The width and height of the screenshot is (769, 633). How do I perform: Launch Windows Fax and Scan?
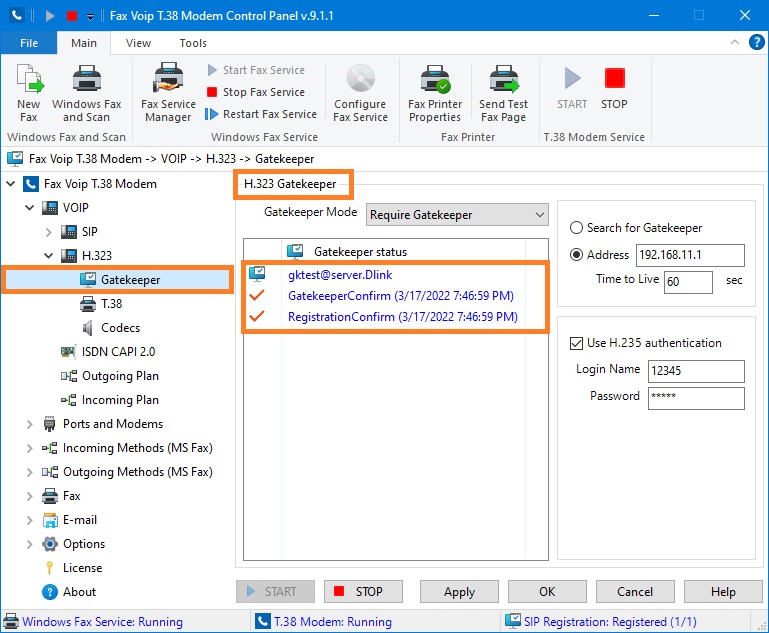[x=86, y=93]
